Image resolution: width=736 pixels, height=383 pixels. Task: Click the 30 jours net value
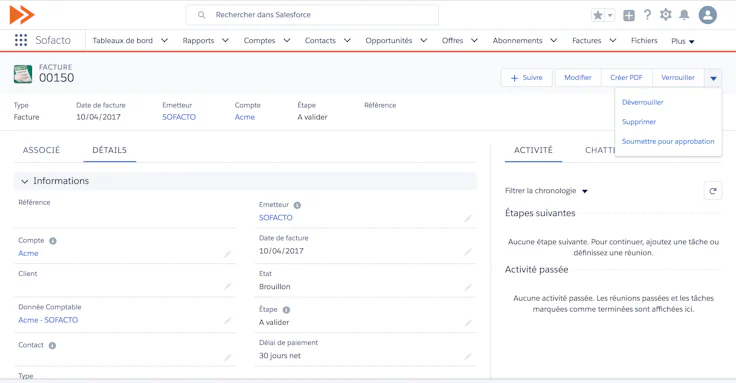(x=280, y=356)
